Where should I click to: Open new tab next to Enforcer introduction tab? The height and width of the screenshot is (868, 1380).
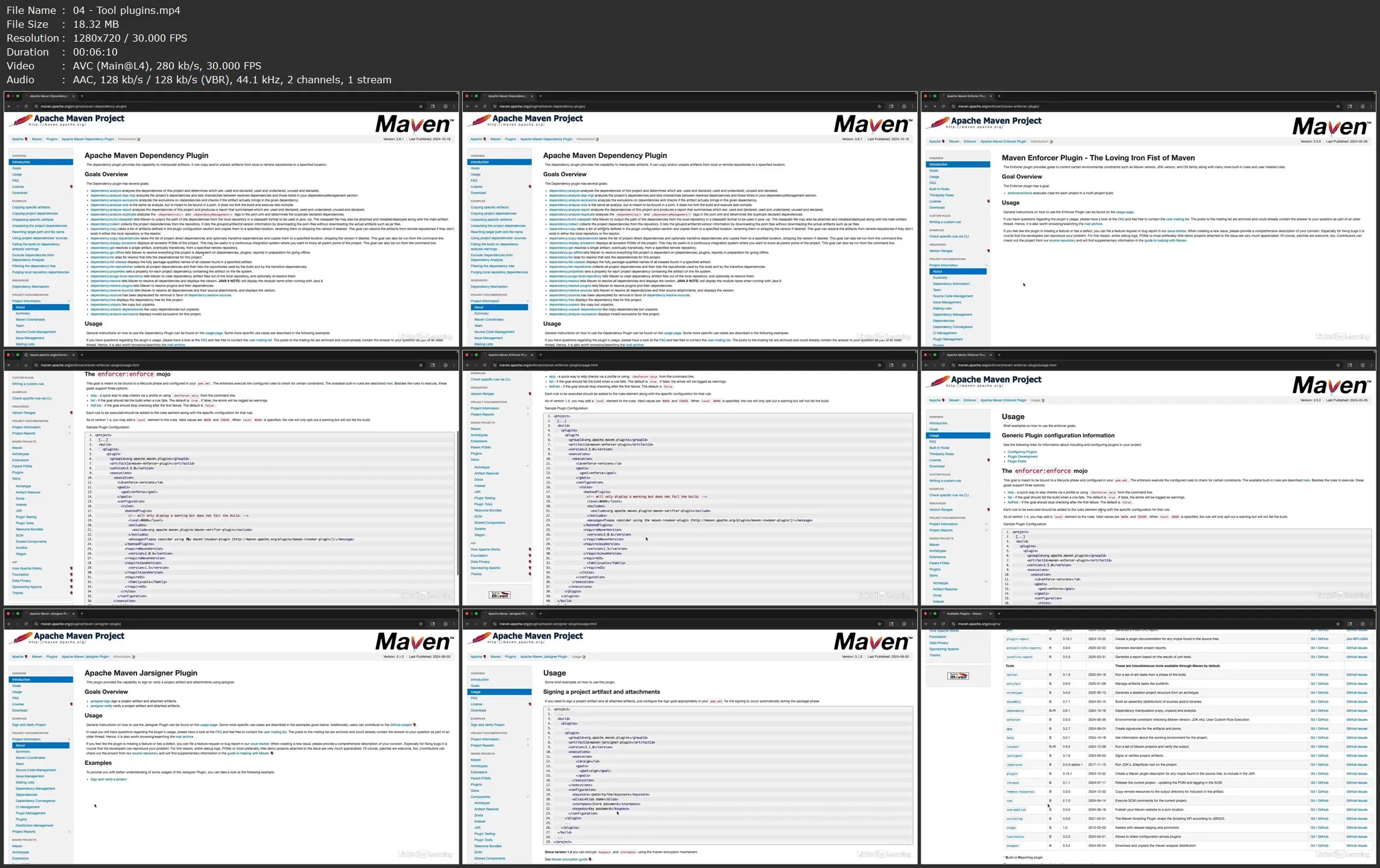pyautogui.click(x=999, y=96)
